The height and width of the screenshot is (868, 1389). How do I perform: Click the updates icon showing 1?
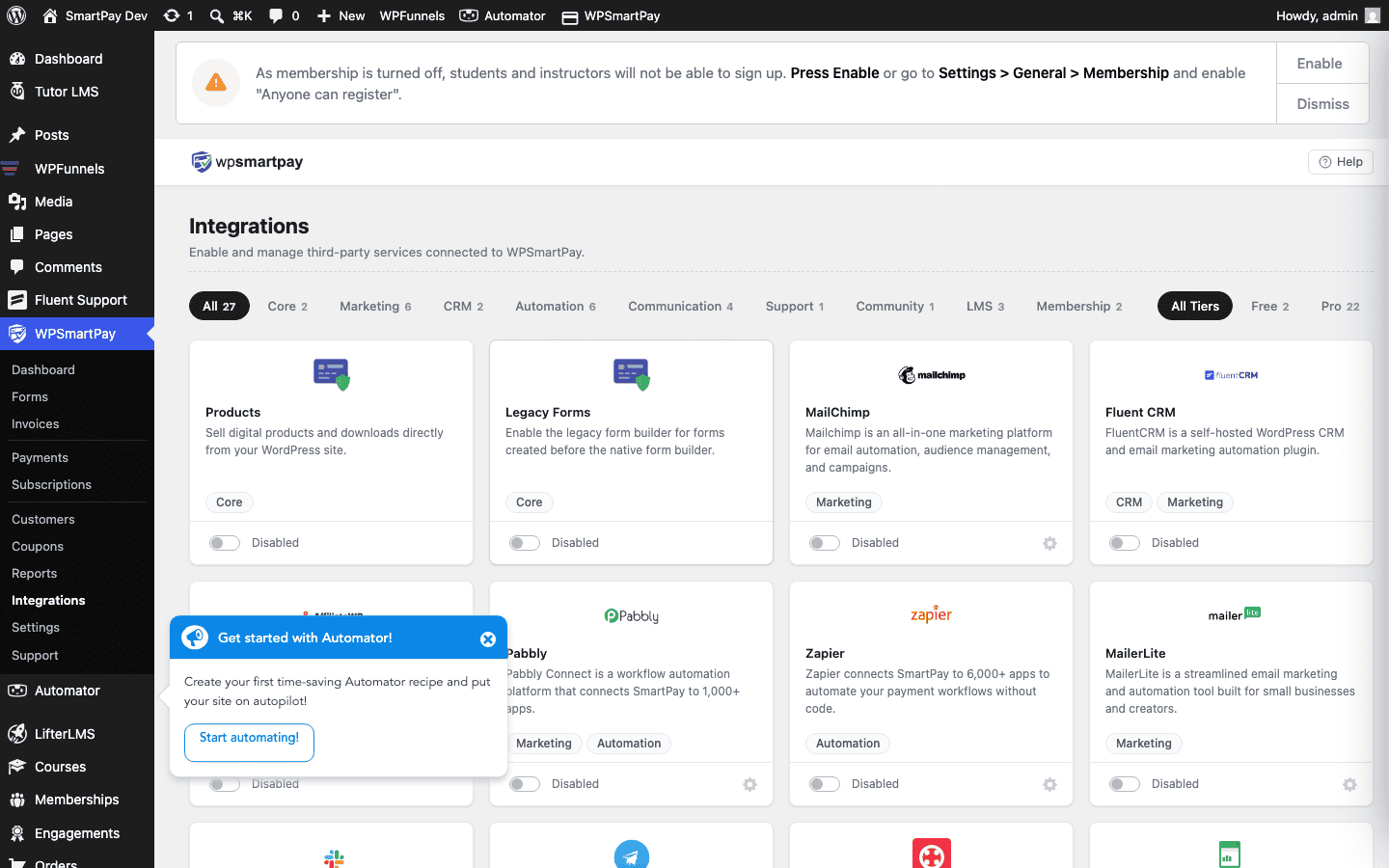[178, 15]
